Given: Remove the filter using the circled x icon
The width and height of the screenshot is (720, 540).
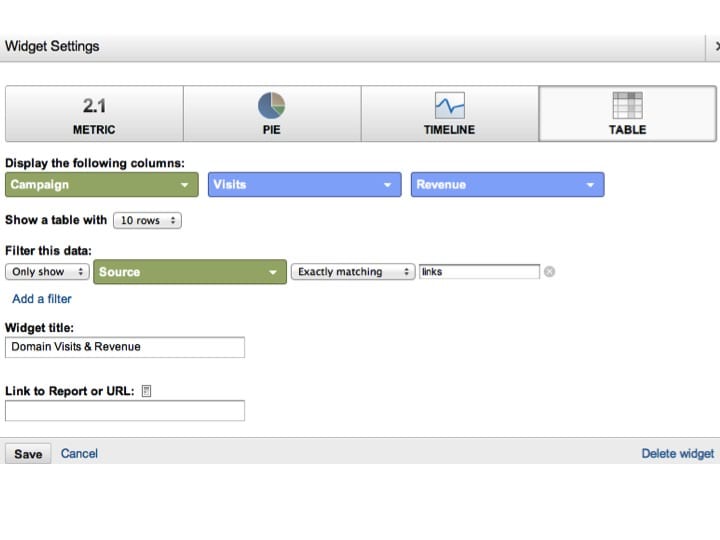Looking at the screenshot, I should [549, 272].
